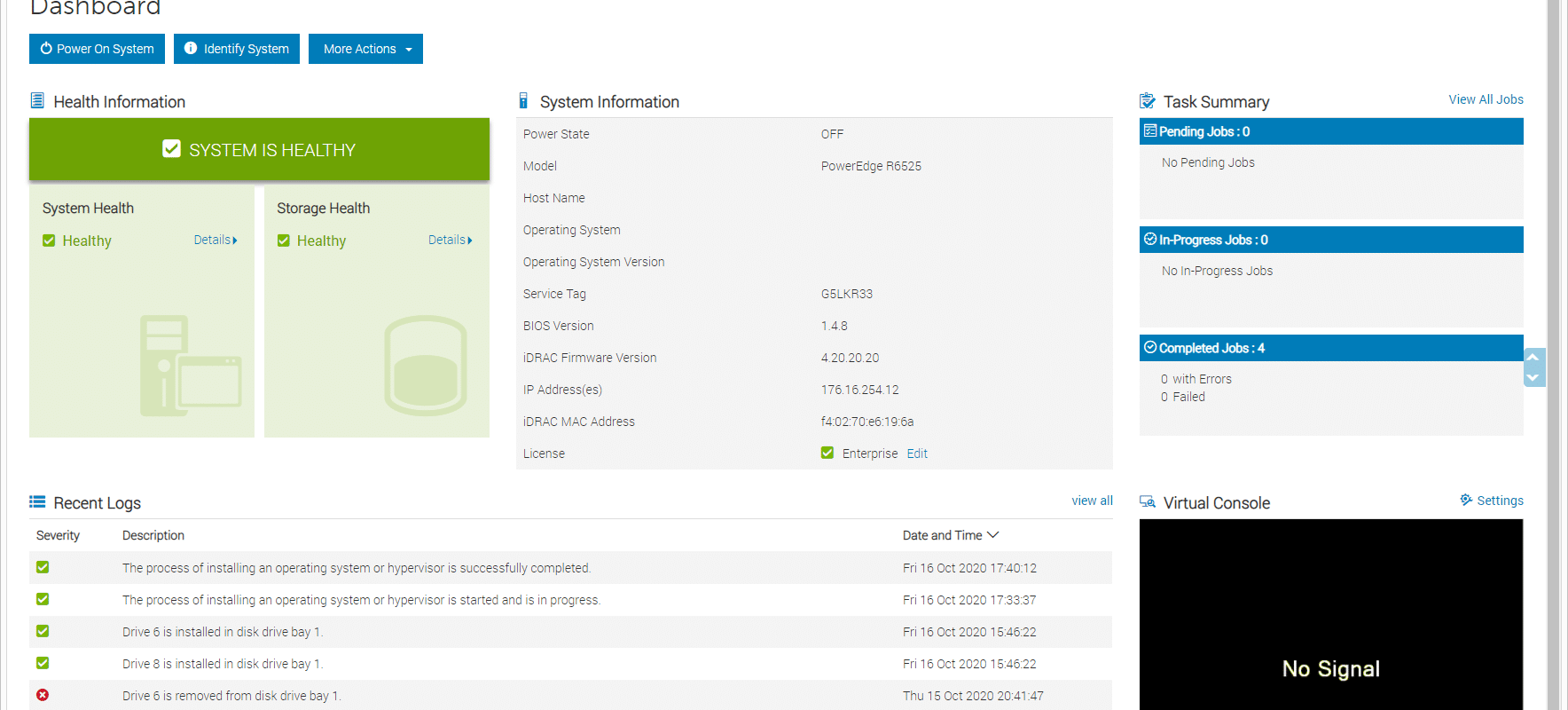Viewport: 1568px width, 710px height.
Task: Click the Virtual Console section icon
Action: 1148,502
